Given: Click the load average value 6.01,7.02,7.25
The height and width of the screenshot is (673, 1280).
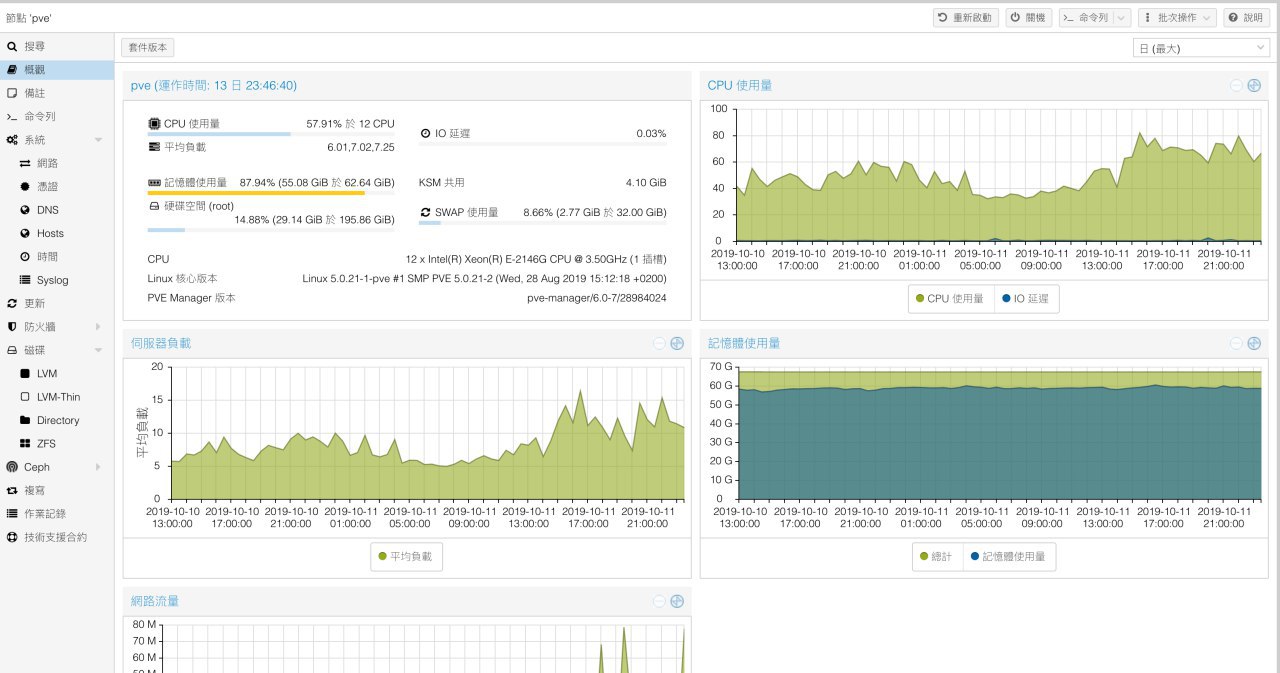Looking at the screenshot, I should (361, 147).
